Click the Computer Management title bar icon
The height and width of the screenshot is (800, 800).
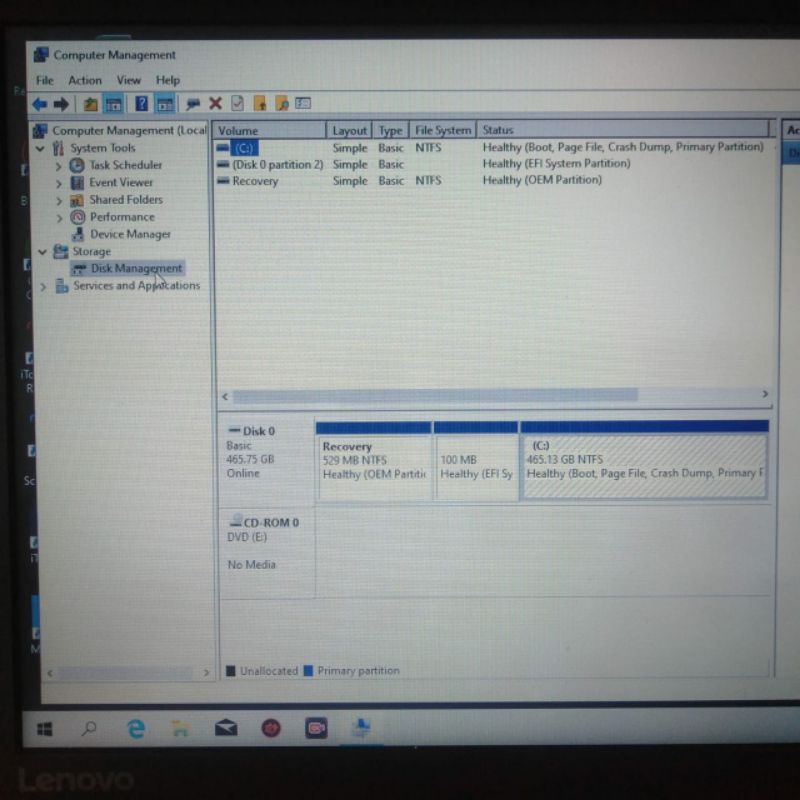[41, 54]
